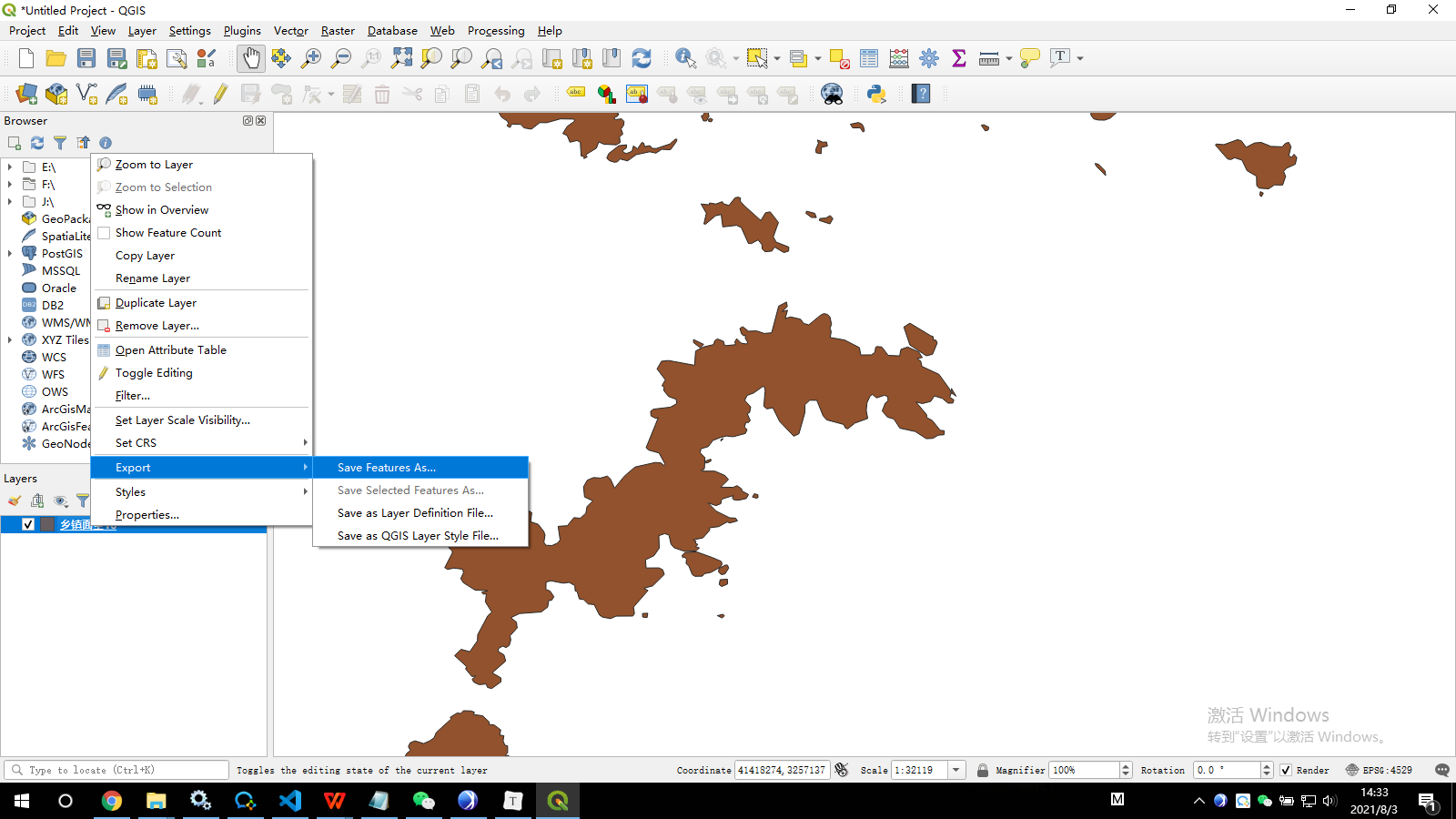The height and width of the screenshot is (819, 1456).
Task: Choose Save Features As from Export submenu
Action: pos(386,467)
